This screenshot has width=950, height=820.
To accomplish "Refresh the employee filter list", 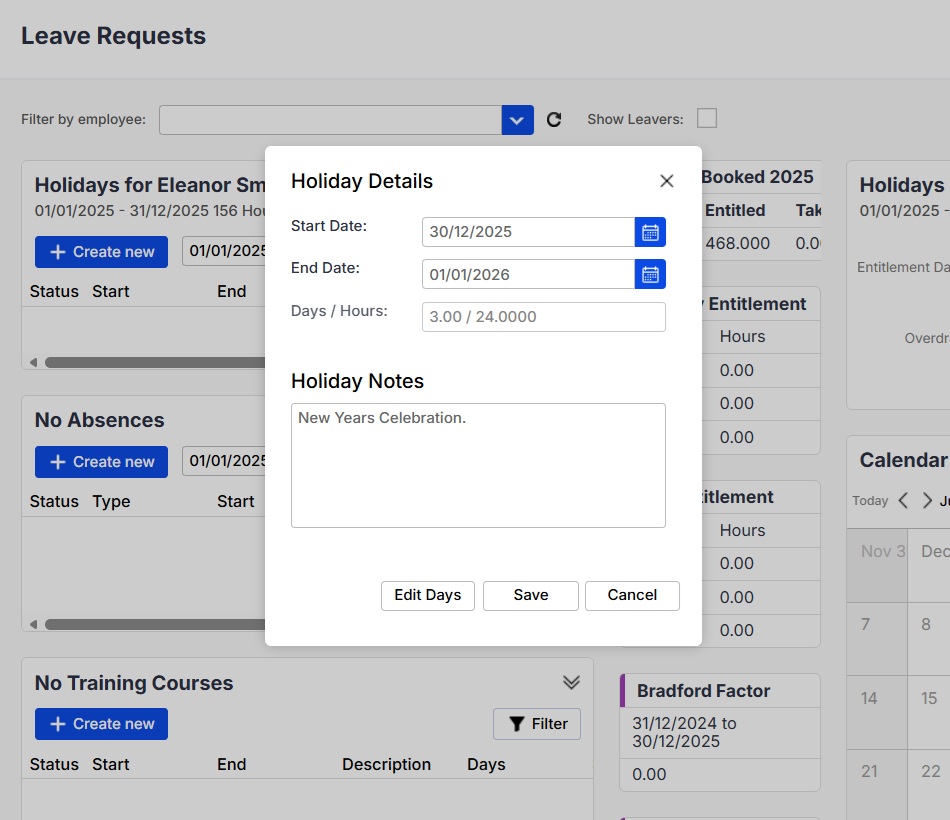I will pyautogui.click(x=554, y=119).
